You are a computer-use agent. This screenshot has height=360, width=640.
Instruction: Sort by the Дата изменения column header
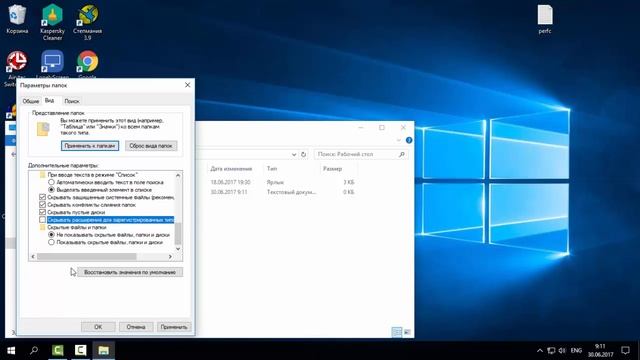point(231,169)
